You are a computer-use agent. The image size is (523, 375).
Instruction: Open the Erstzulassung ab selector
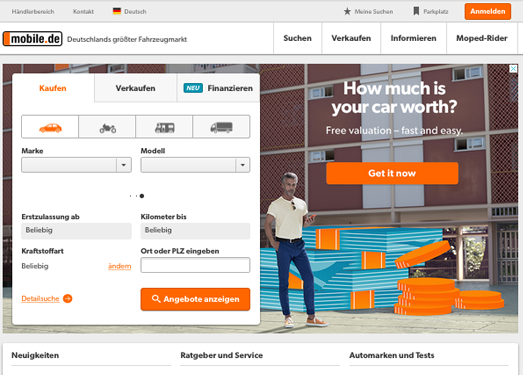tap(76, 231)
